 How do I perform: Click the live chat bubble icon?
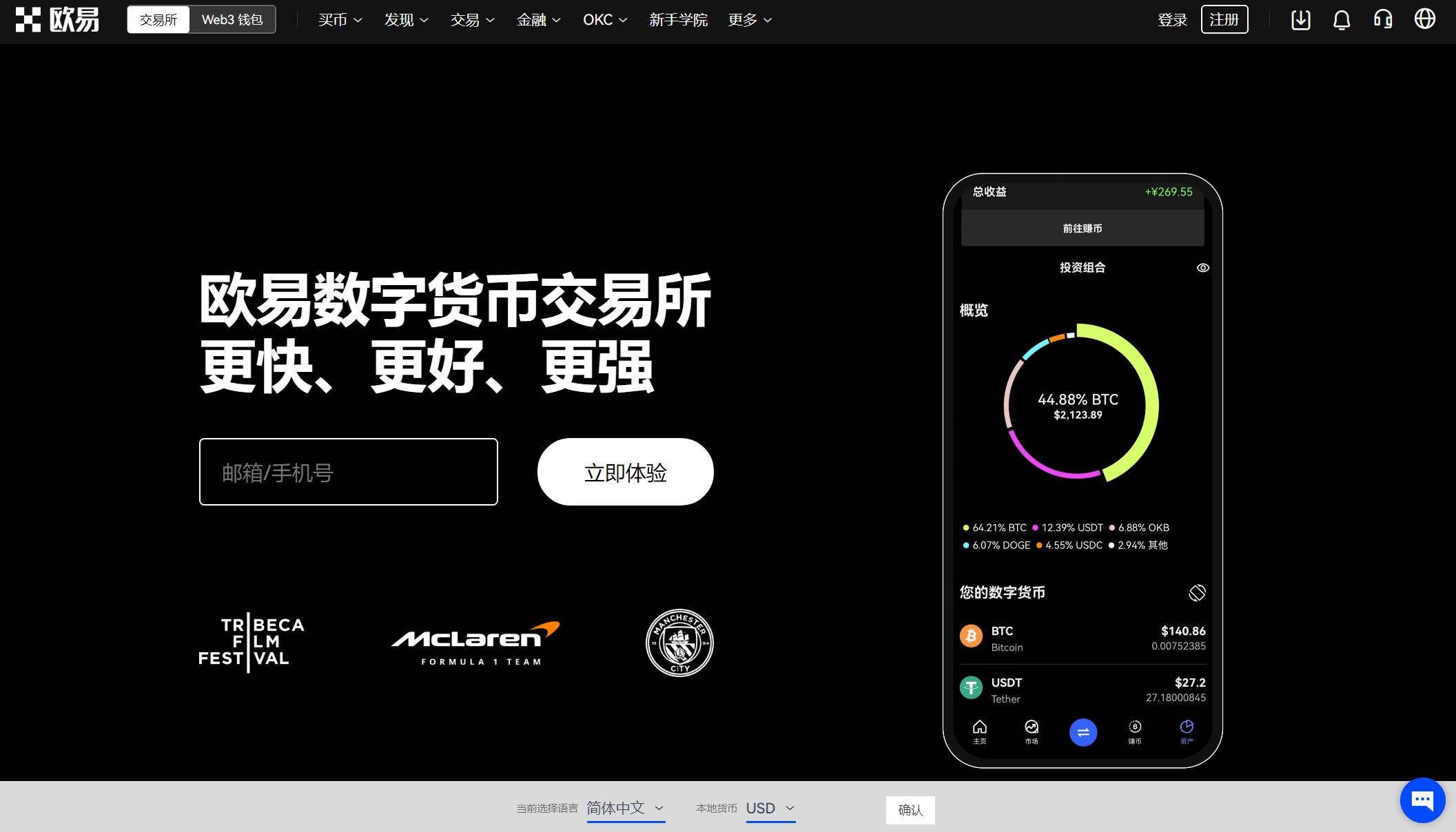tap(1421, 798)
